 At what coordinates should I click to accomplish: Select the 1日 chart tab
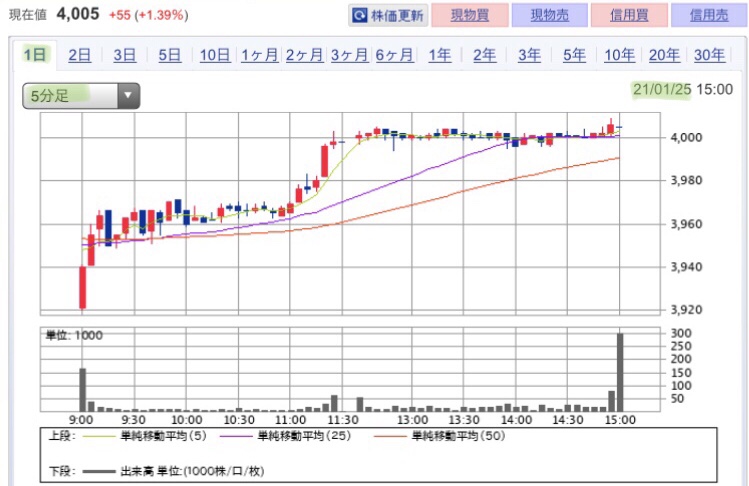click(35, 54)
